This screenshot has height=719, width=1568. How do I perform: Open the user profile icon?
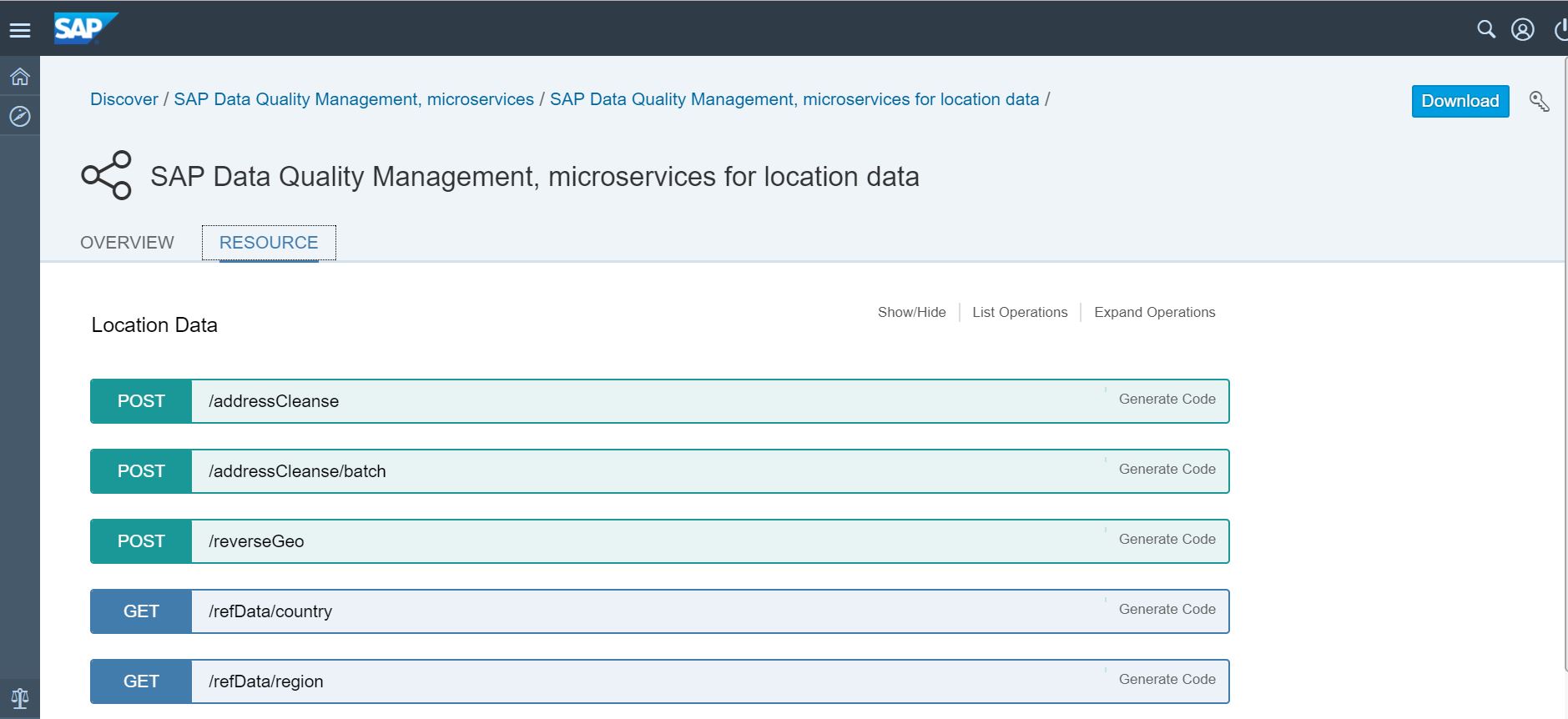pyautogui.click(x=1522, y=30)
